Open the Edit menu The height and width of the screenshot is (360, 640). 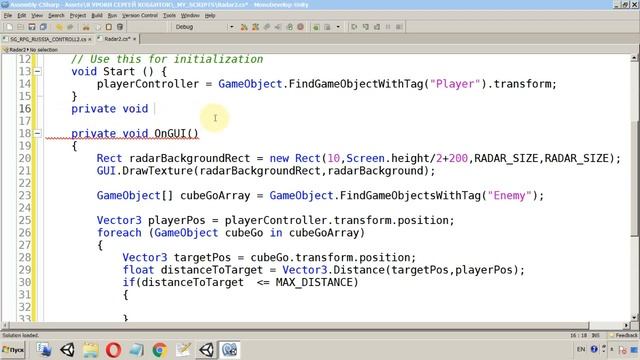click(22, 16)
